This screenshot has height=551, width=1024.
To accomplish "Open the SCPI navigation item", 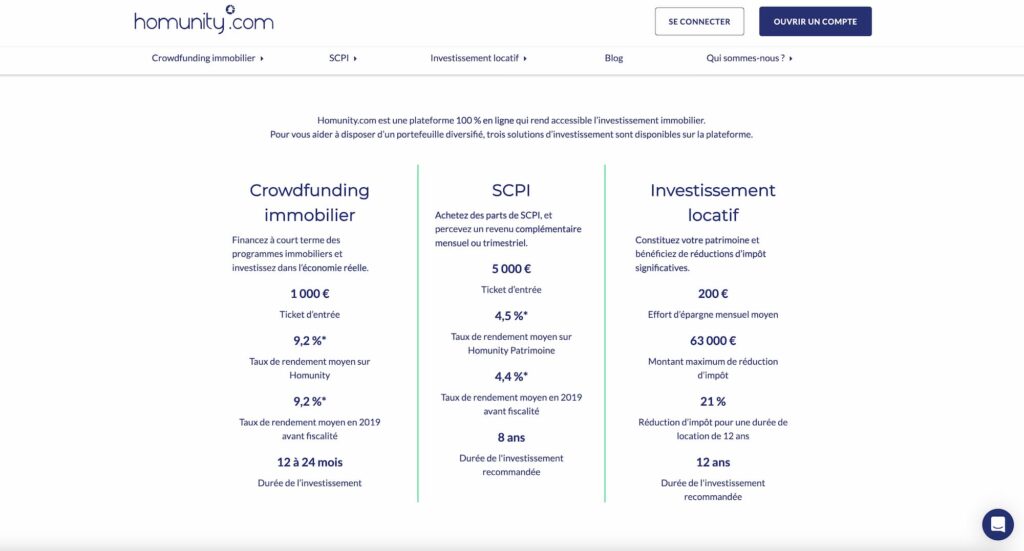I will pyautogui.click(x=338, y=58).
